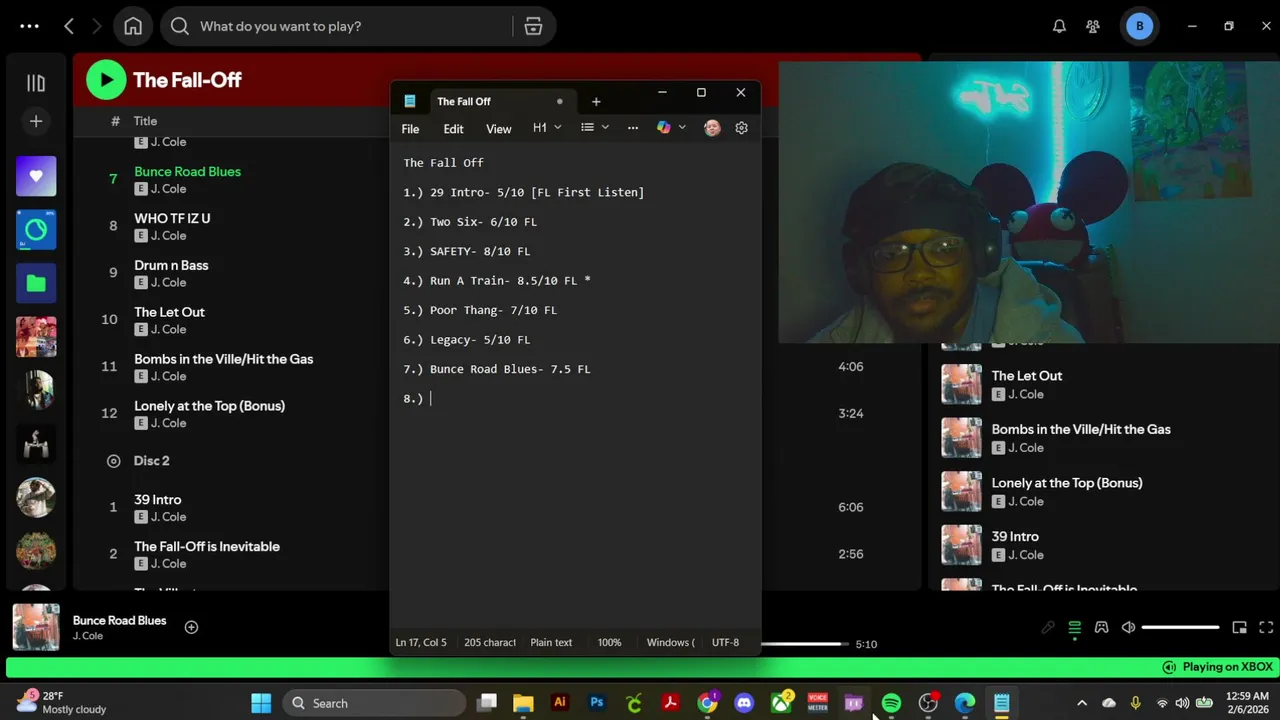Image resolution: width=1280 pixels, height=720 pixels.
Task: Open weather widget showing 28°F
Action: [62, 702]
